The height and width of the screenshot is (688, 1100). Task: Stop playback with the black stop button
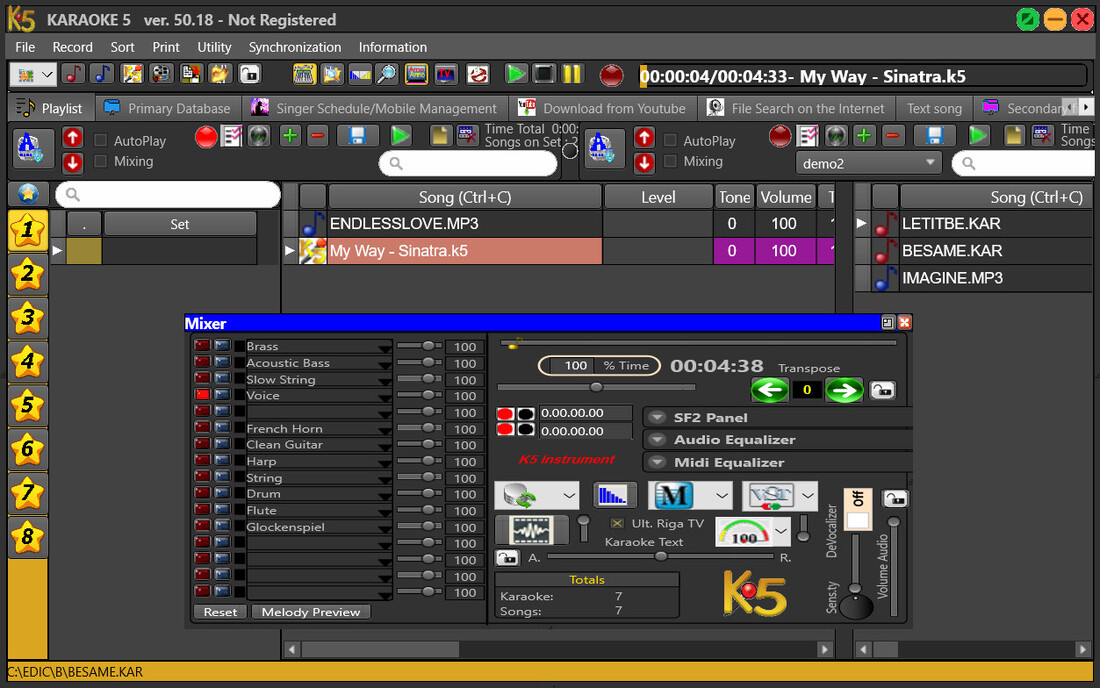tap(544, 74)
